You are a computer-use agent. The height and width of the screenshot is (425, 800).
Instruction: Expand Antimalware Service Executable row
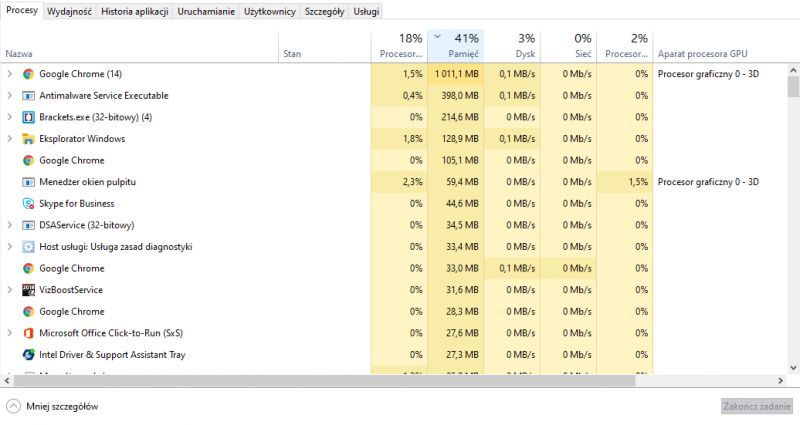point(9,95)
